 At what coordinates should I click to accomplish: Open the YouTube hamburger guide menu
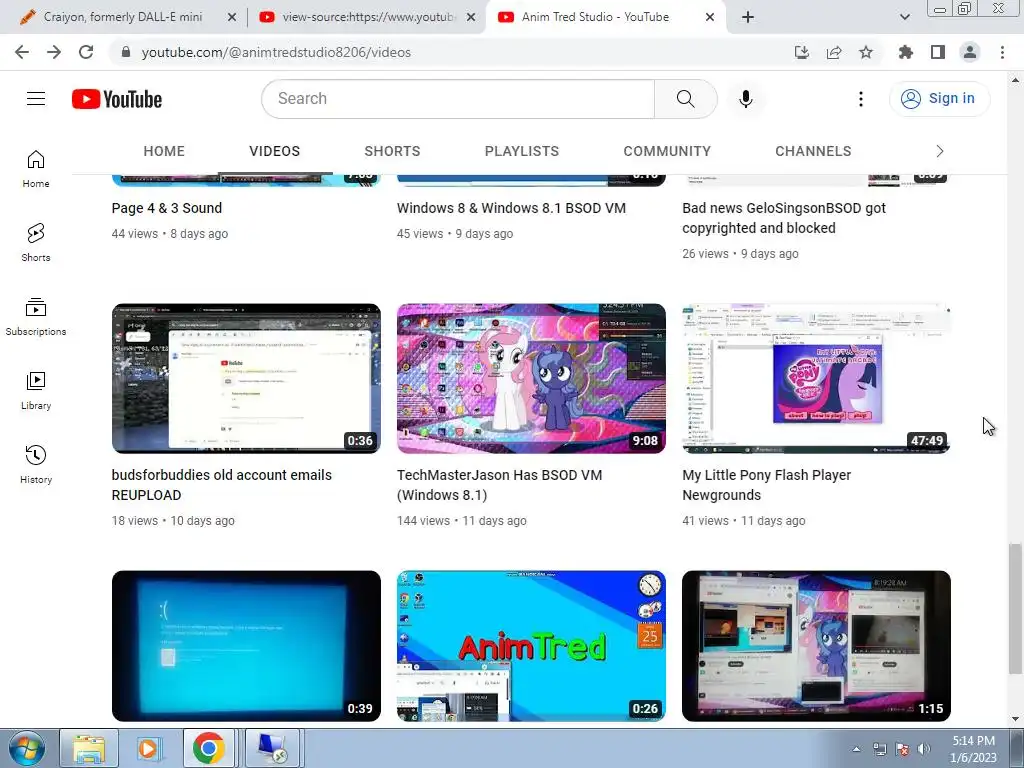pyautogui.click(x=36, y=99)
